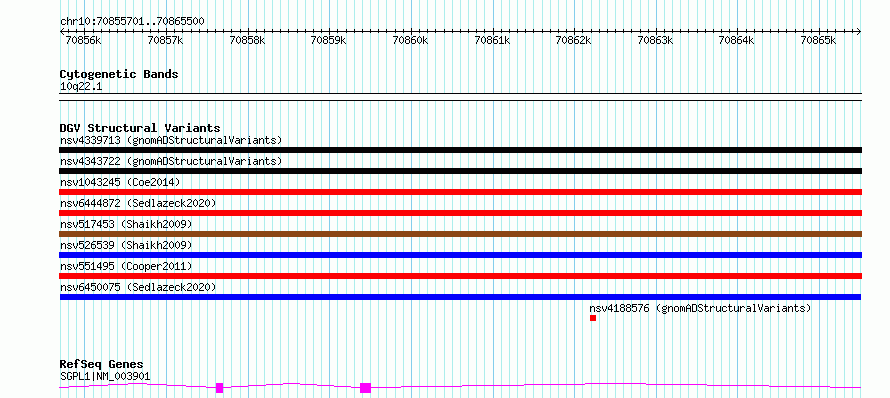
Task: Click the 70859k ruler tick label
Action: (x=329, y=40)
